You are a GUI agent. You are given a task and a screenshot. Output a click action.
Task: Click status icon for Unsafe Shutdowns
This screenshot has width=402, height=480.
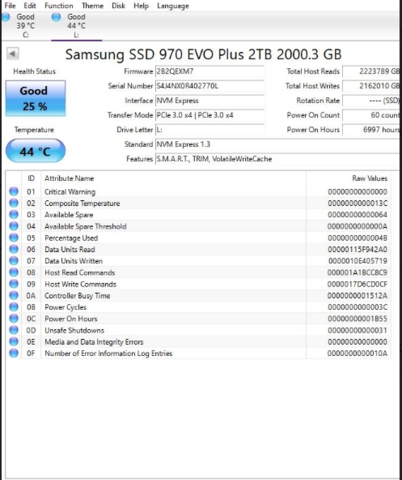click(x=14, y=330)
